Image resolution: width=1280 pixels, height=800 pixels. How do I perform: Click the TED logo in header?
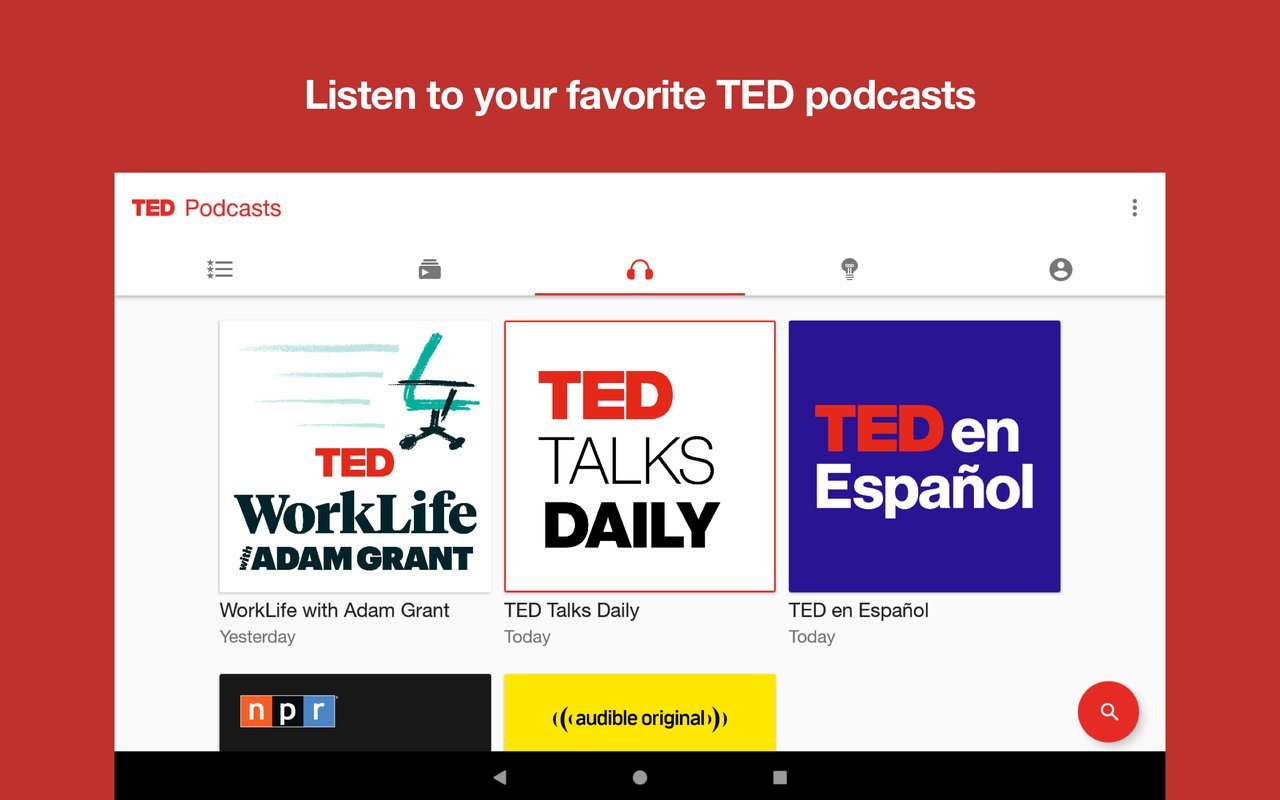point(153,208)
